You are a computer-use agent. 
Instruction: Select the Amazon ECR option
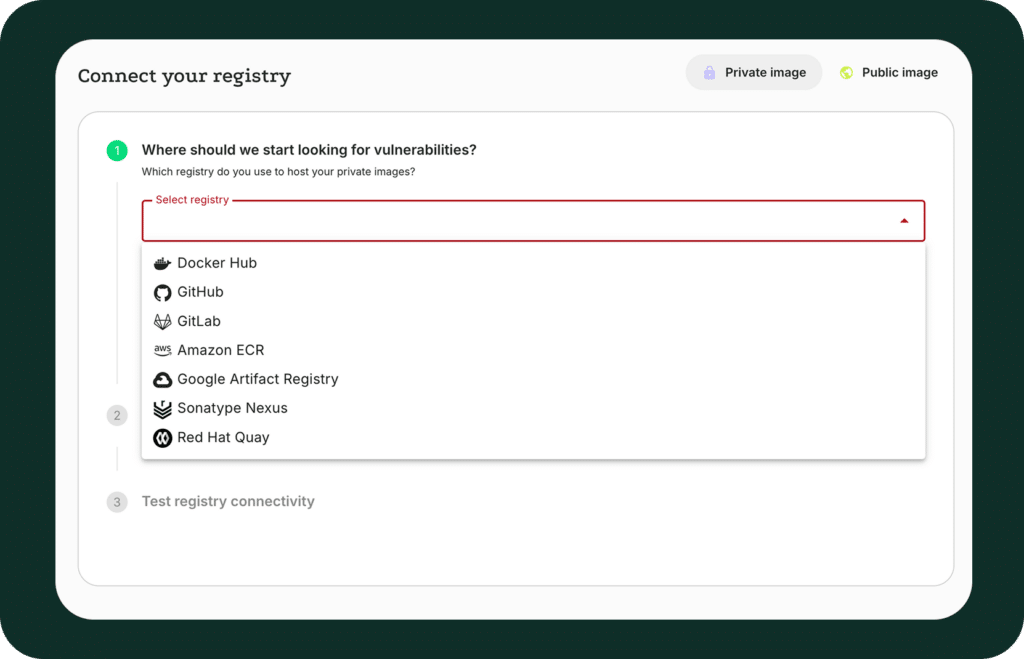[533, 350]
